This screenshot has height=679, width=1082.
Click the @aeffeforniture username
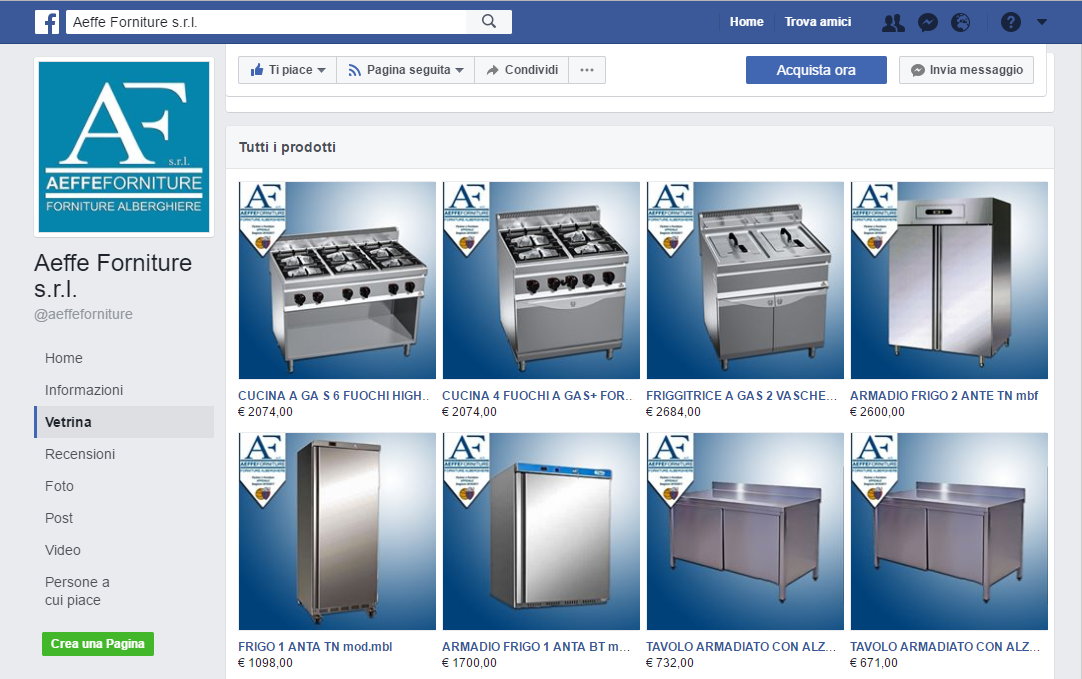(x=83, y=314)
